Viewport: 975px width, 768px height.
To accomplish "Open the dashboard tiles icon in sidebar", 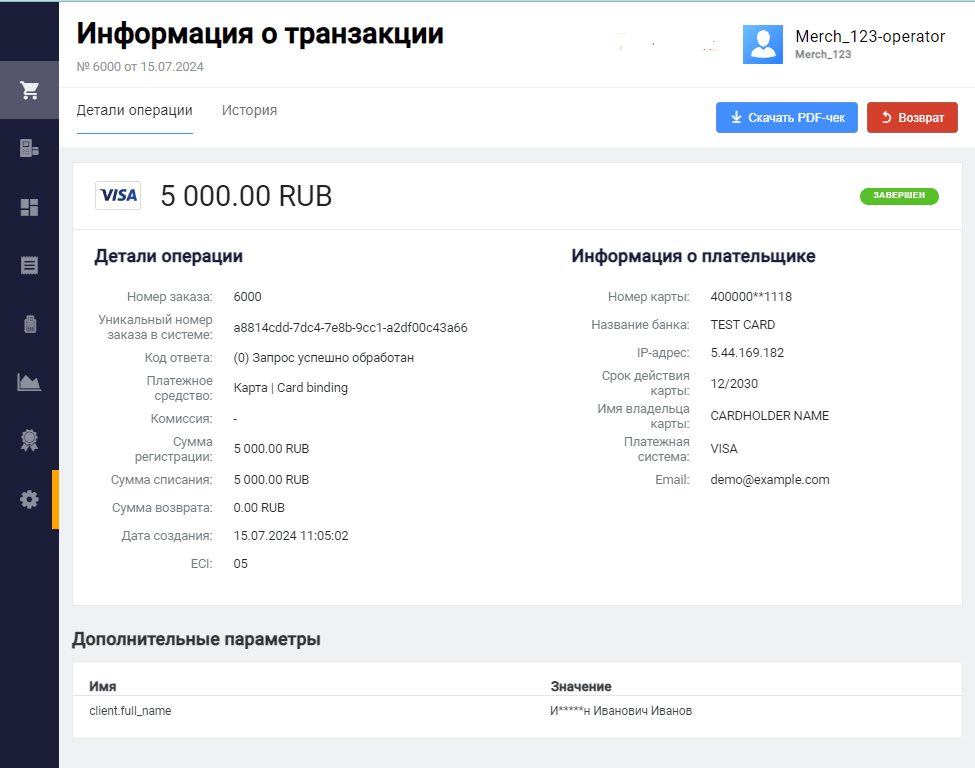I will [29, 207].
